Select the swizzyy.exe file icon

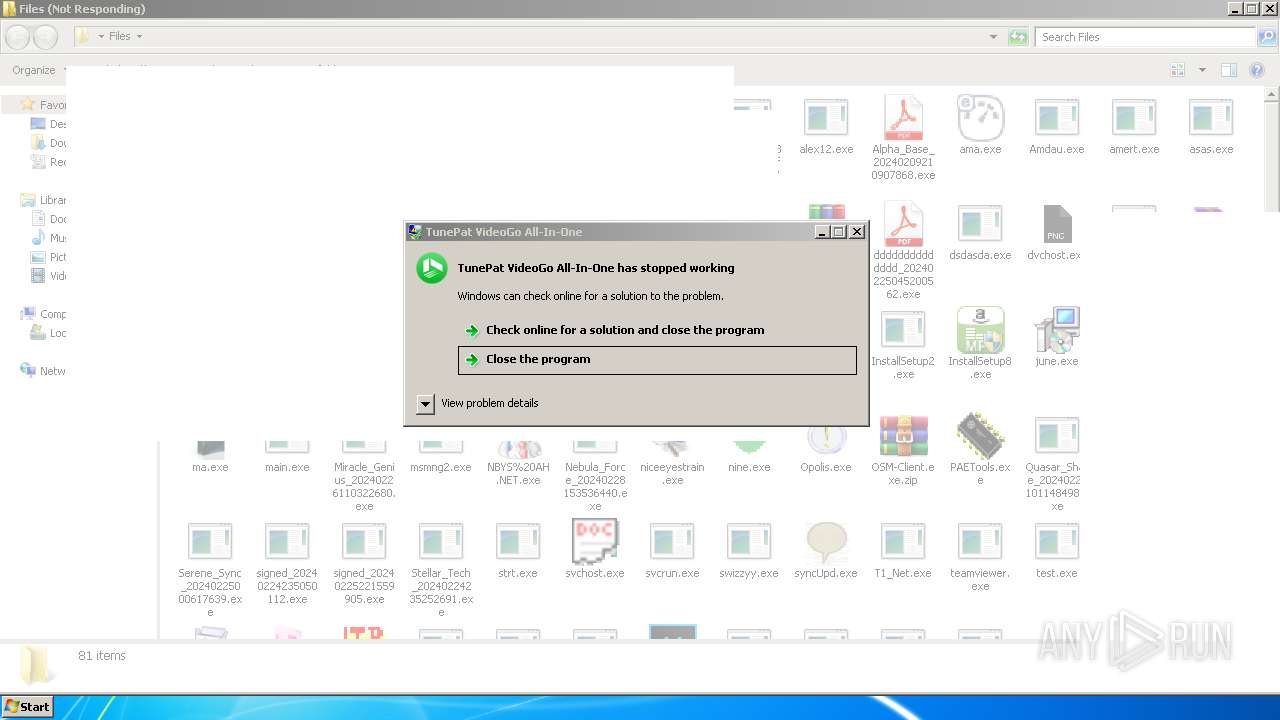point(749,542)
